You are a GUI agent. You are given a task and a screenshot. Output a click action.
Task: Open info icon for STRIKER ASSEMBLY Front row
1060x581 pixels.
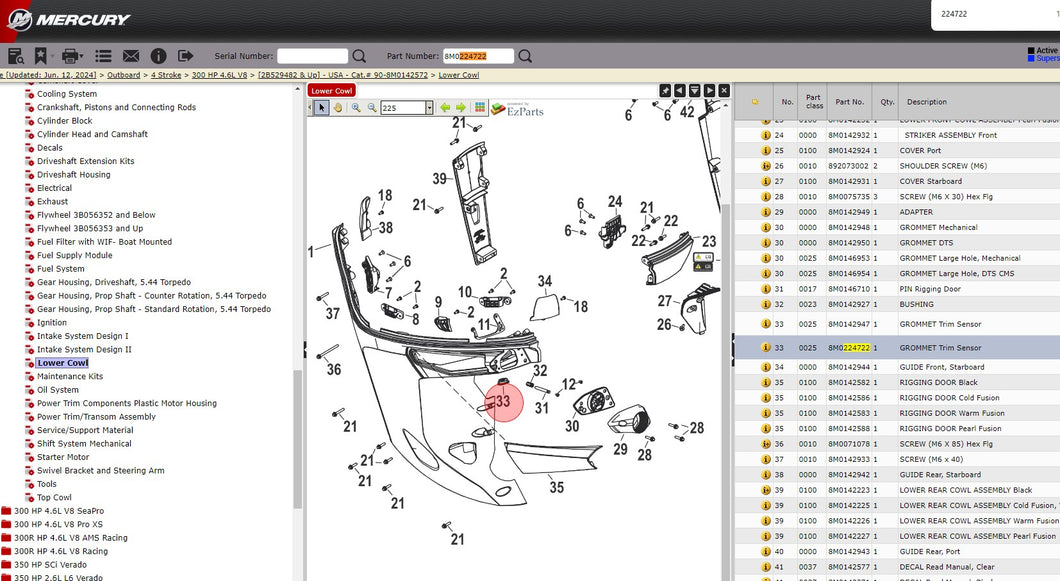[x=766, y=135]
